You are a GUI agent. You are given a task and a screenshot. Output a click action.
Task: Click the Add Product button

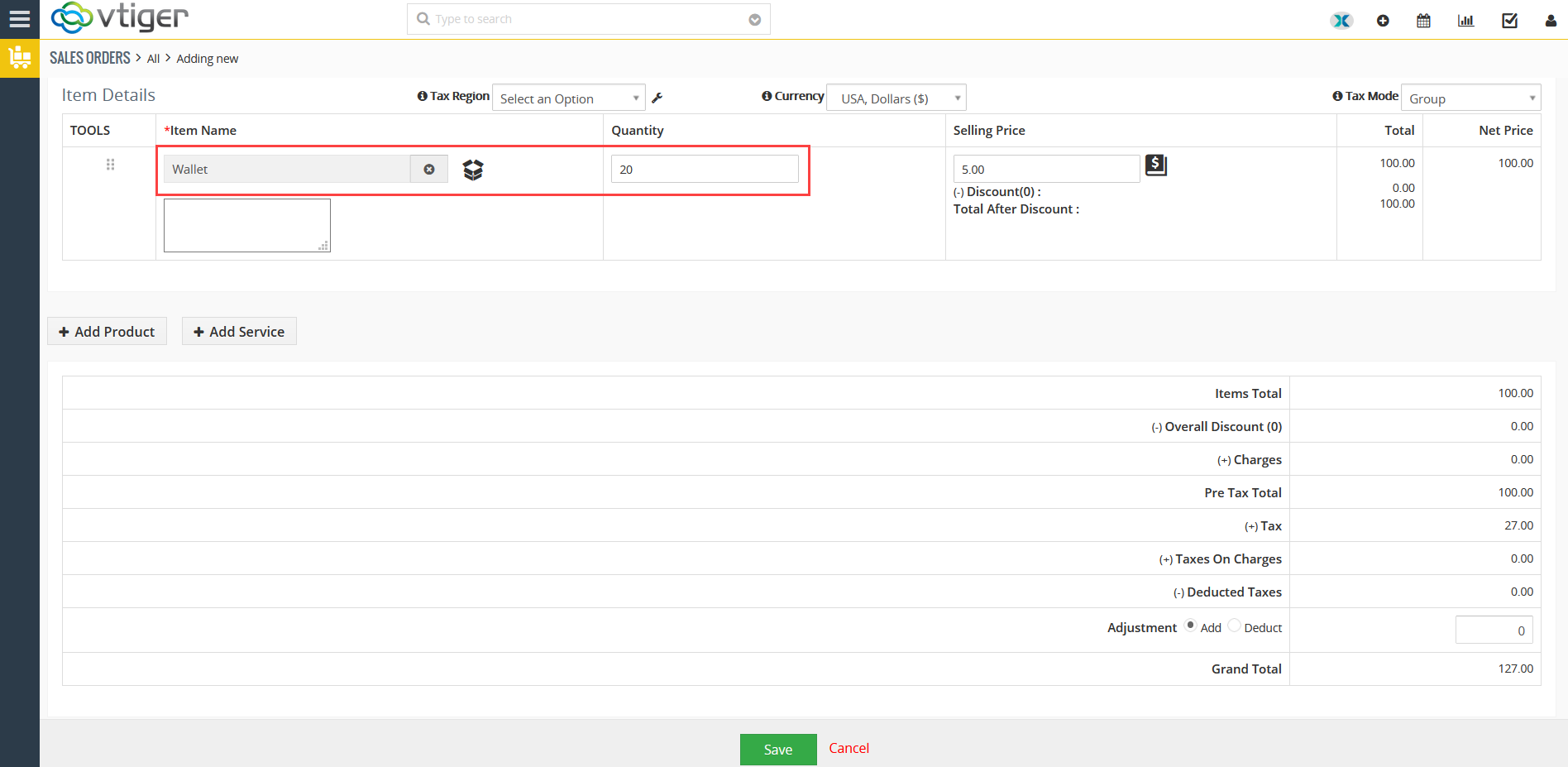[x=107, y=331]
